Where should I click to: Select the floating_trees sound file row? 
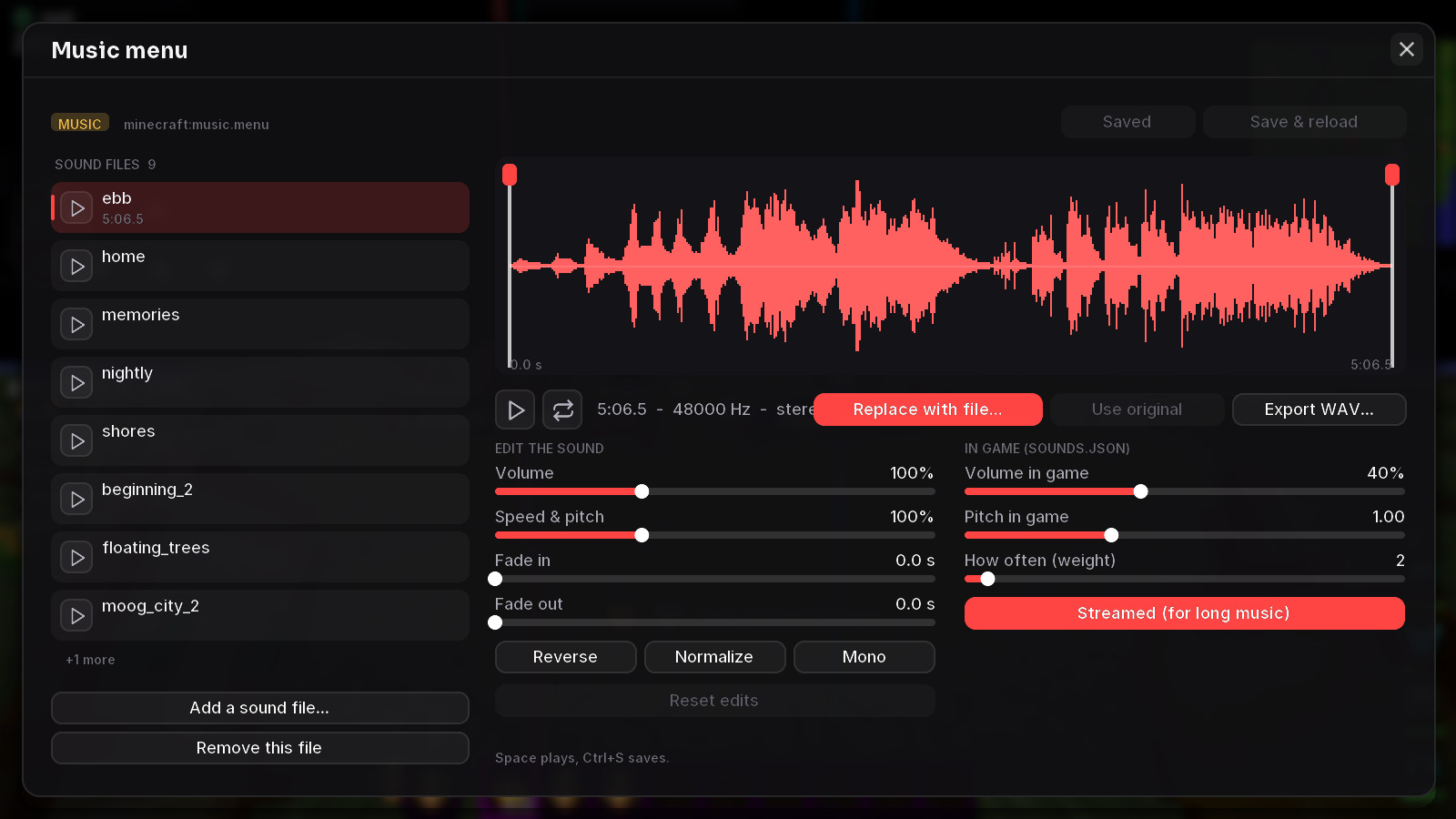coord(260,557)
